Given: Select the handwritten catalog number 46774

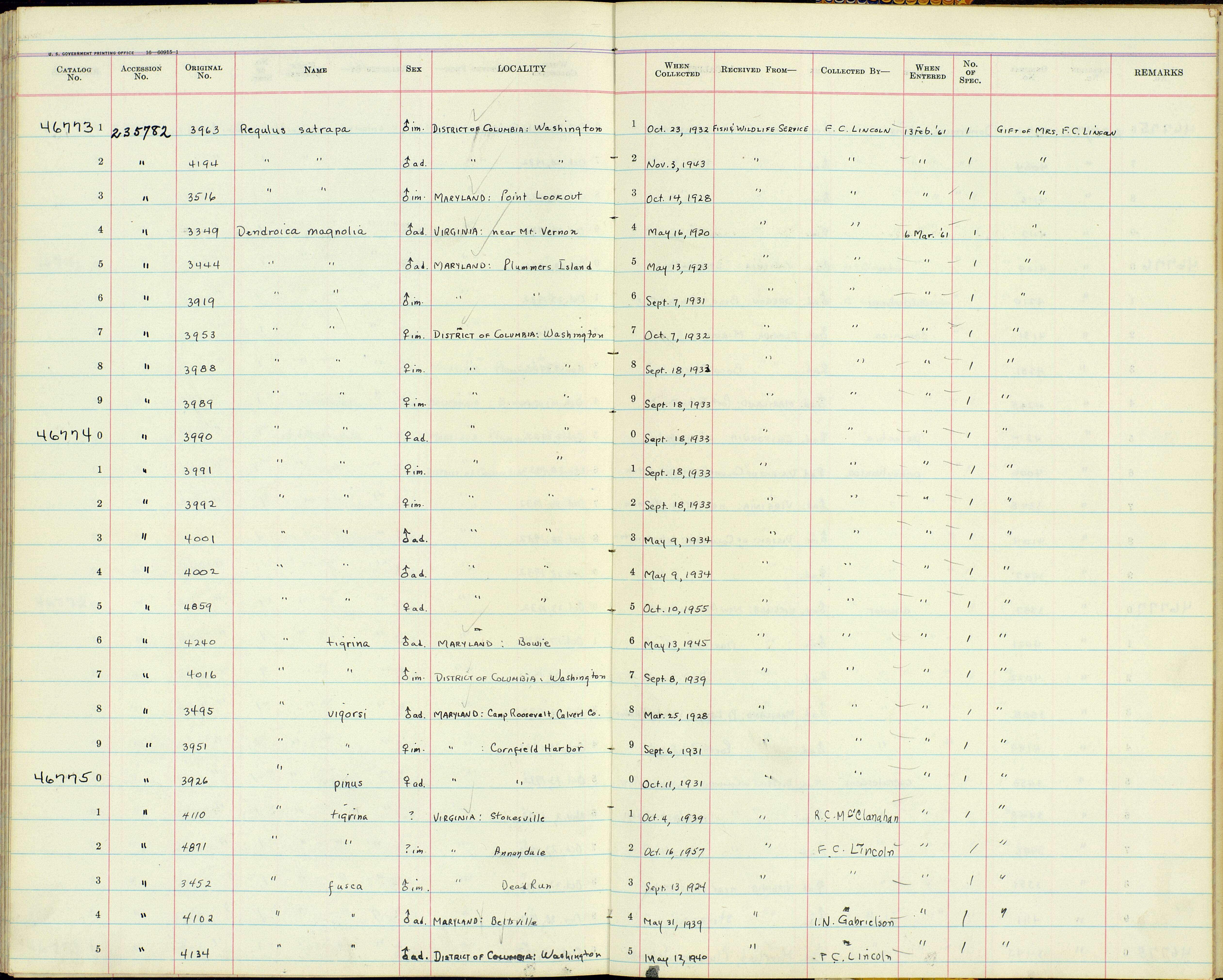Looking at the screenshot, I should [64, 435].
